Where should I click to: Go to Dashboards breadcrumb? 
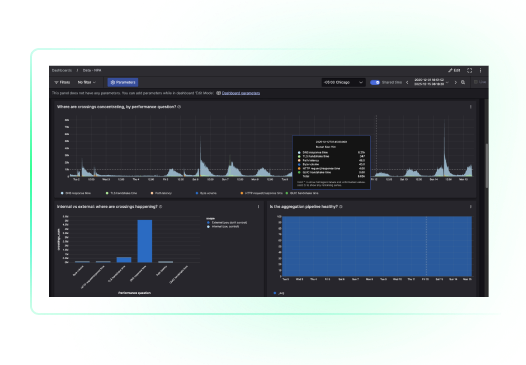tap(62, 70)
